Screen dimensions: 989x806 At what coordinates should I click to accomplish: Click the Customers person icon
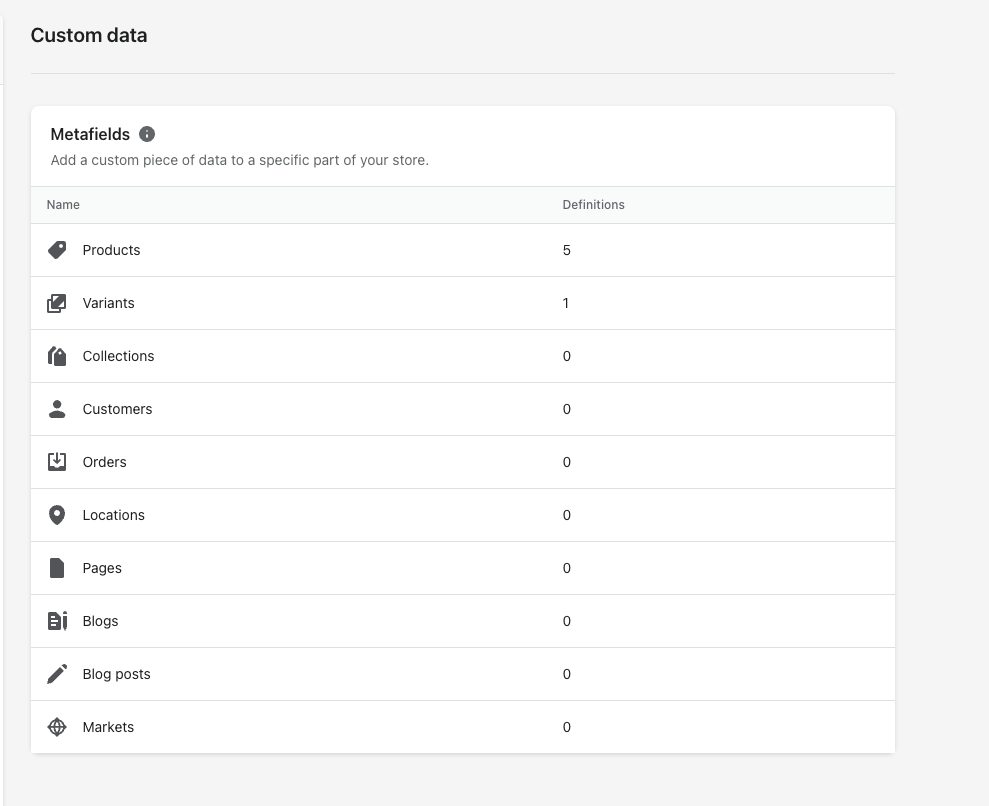click(57, 409)
